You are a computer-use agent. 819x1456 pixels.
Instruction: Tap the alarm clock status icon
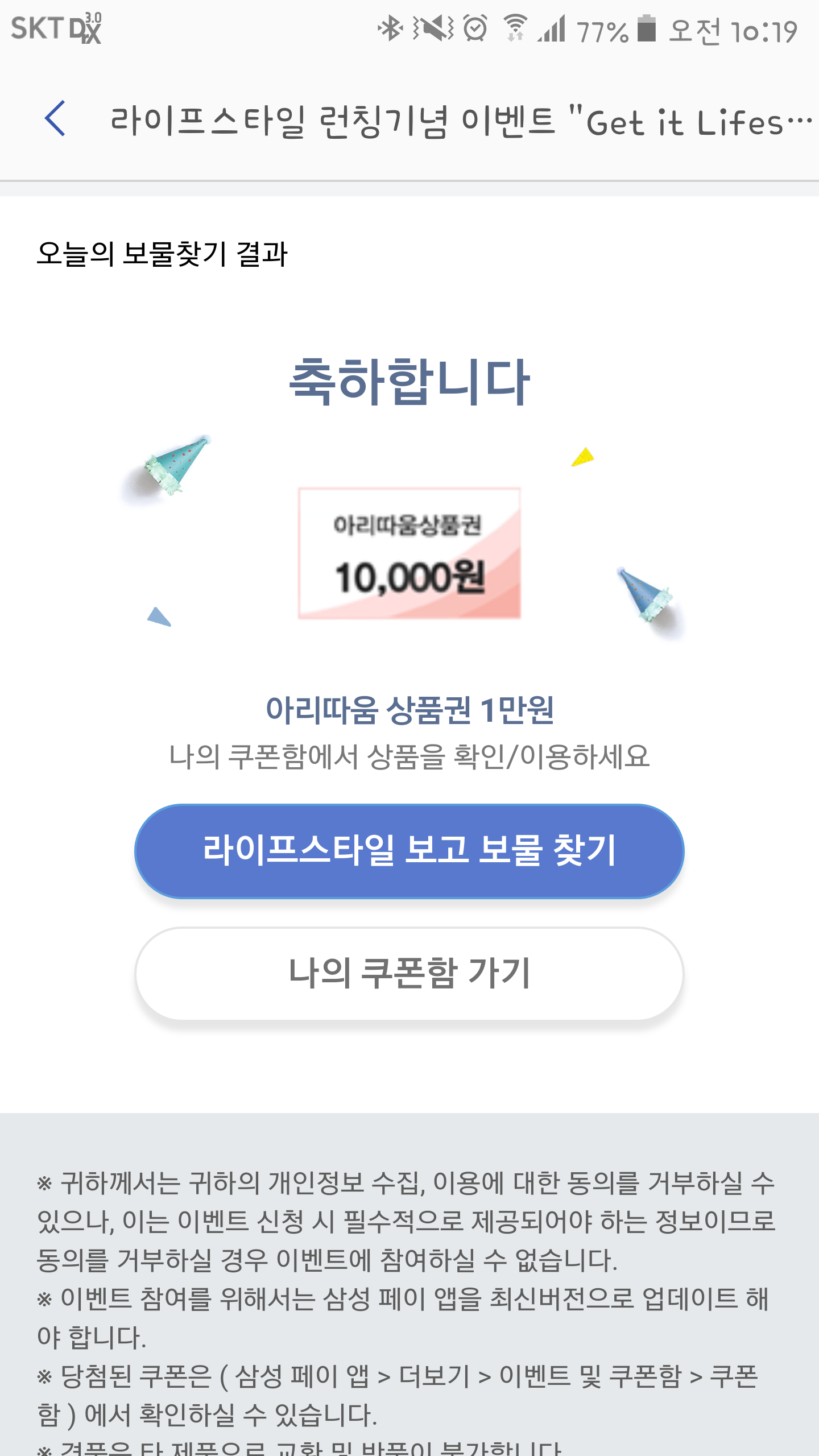(x=475, y=28)
